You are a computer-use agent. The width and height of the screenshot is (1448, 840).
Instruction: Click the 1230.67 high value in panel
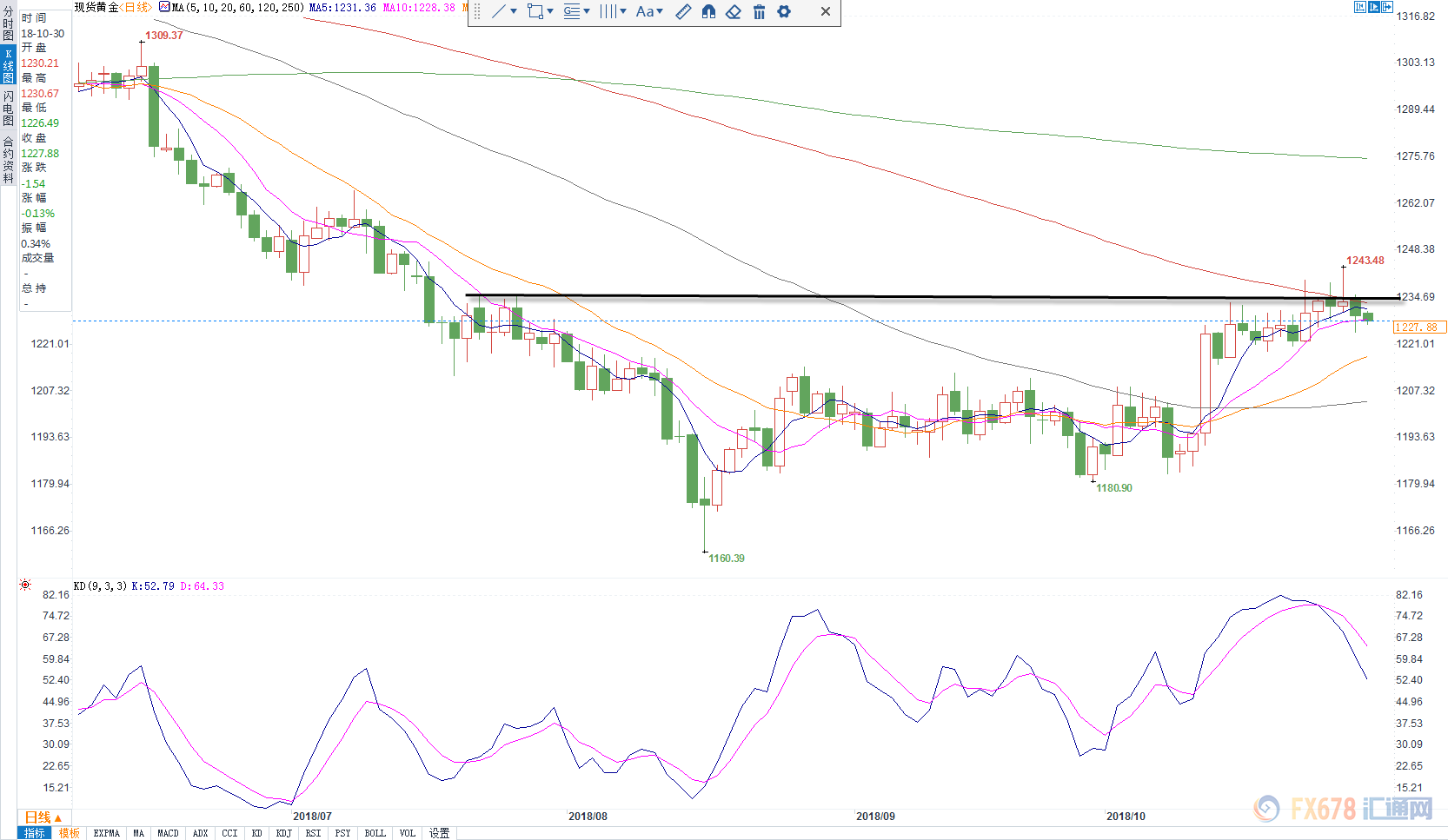coord(40,94)
